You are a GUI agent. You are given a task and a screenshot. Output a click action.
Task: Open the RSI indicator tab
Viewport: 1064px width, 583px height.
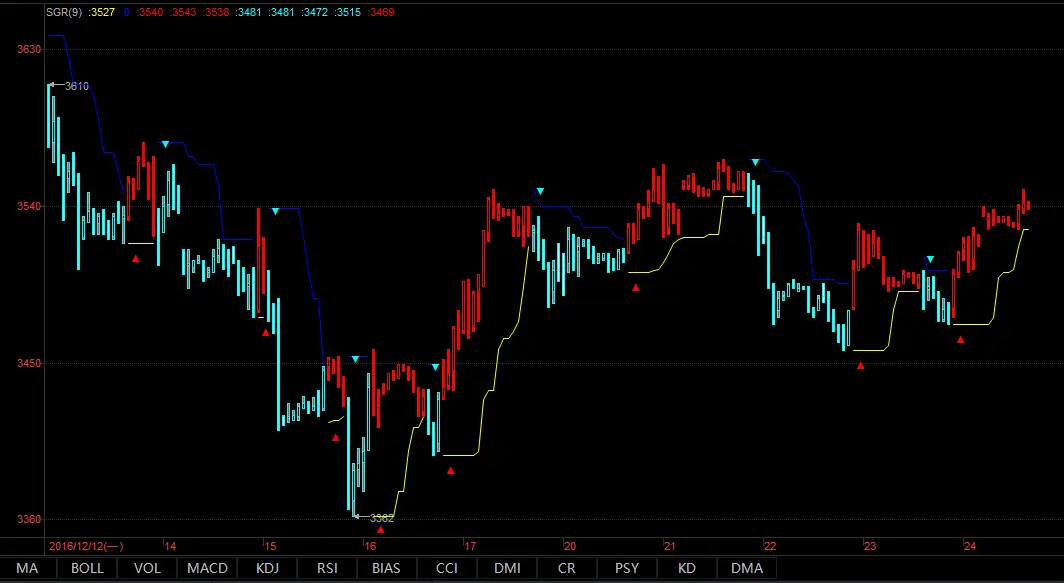[x=327, y=568]
